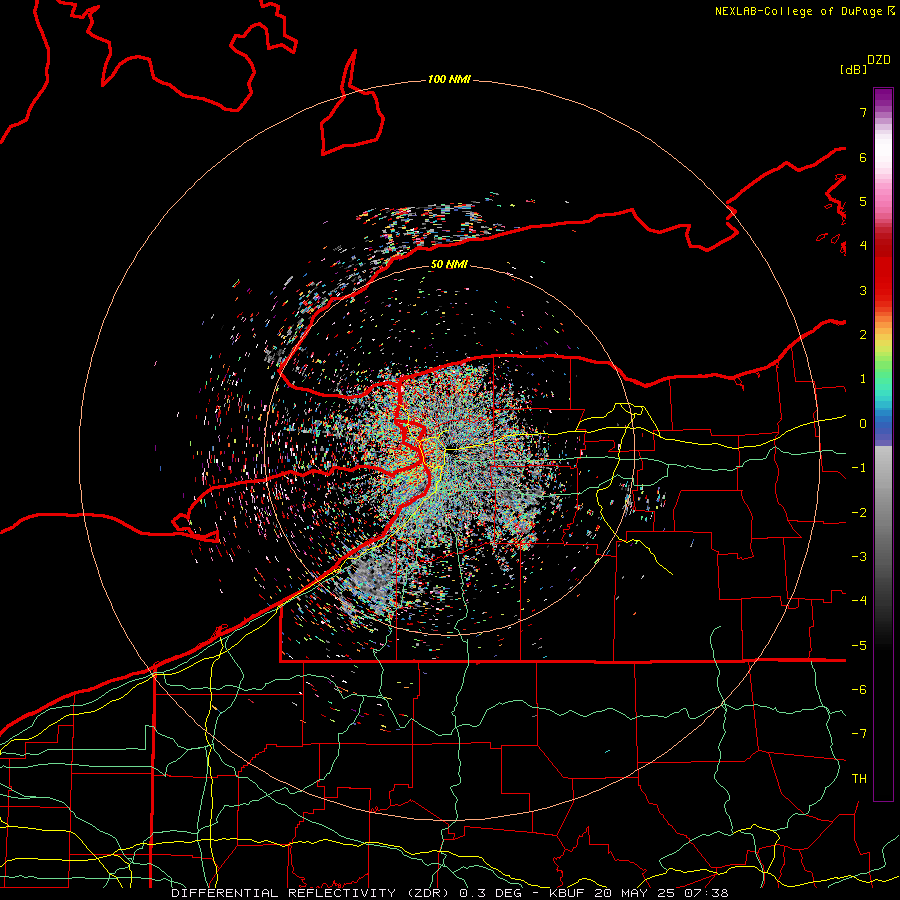Click the -2 value on the color scale
The height and width of the screenshot is (900, 900).
(859, 513)
